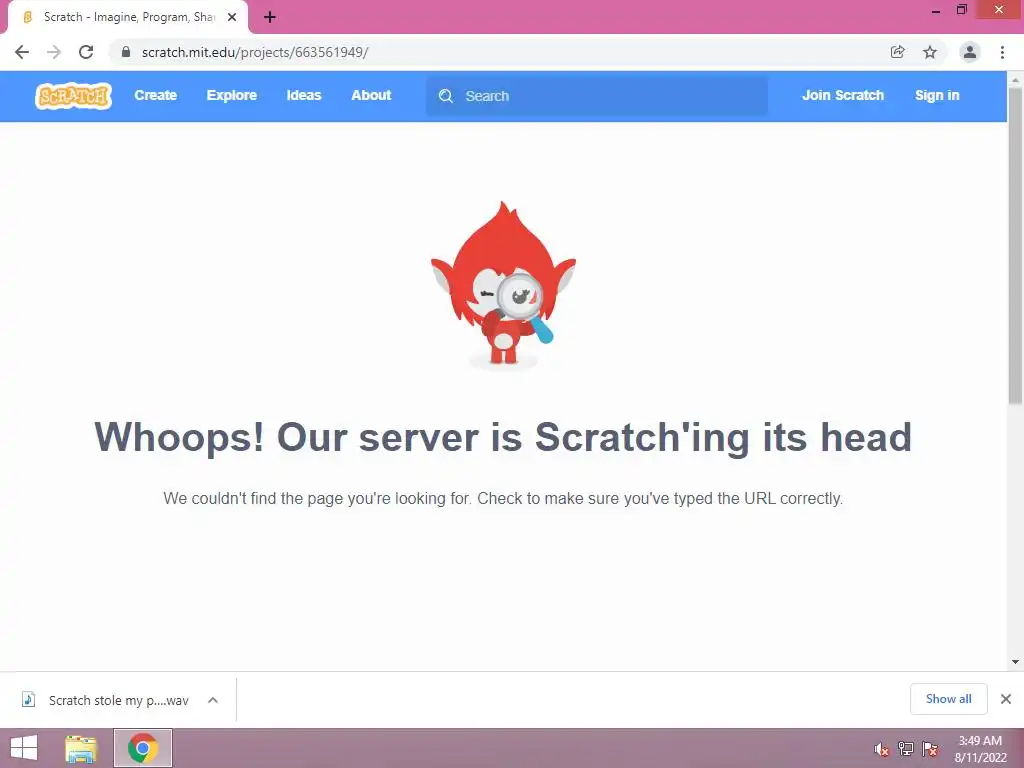Image resolution: width=1024 pixels, height=768 pixels.
Task: Reload the page with the refresh icon
Action: pos(86,52)
